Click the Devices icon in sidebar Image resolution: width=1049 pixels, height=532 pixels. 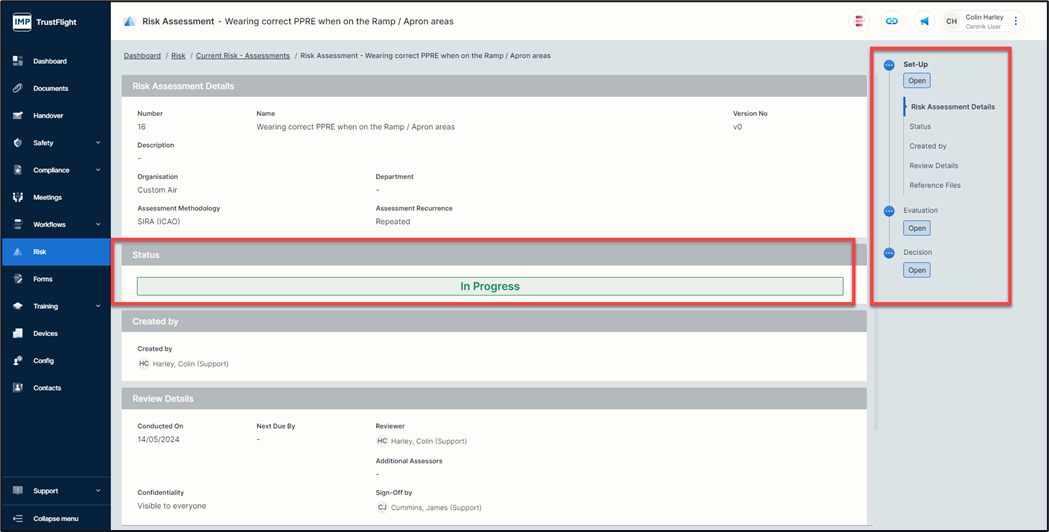18,334
